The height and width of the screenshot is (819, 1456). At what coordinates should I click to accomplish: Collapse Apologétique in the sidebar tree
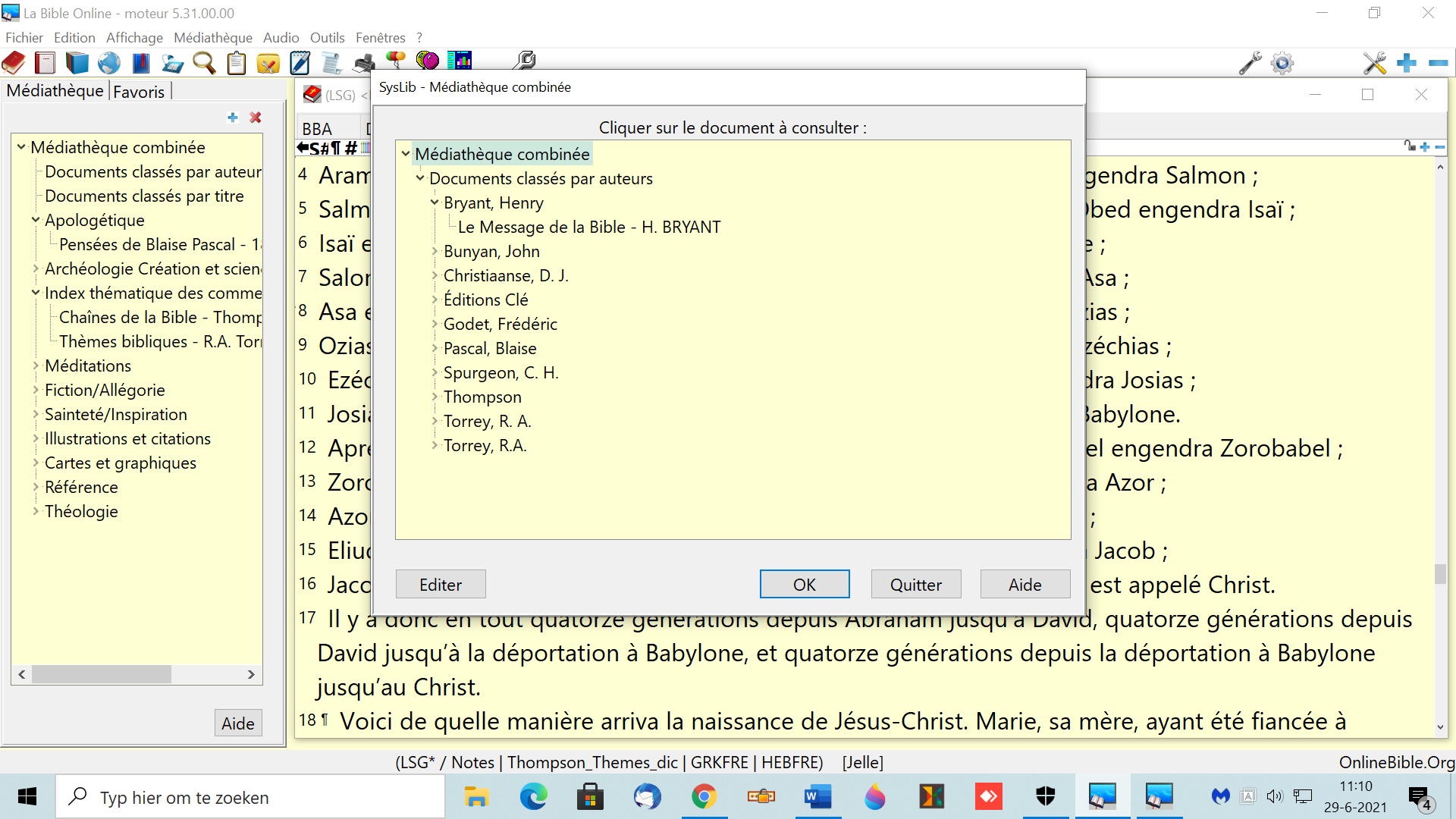tap(36, 220)
